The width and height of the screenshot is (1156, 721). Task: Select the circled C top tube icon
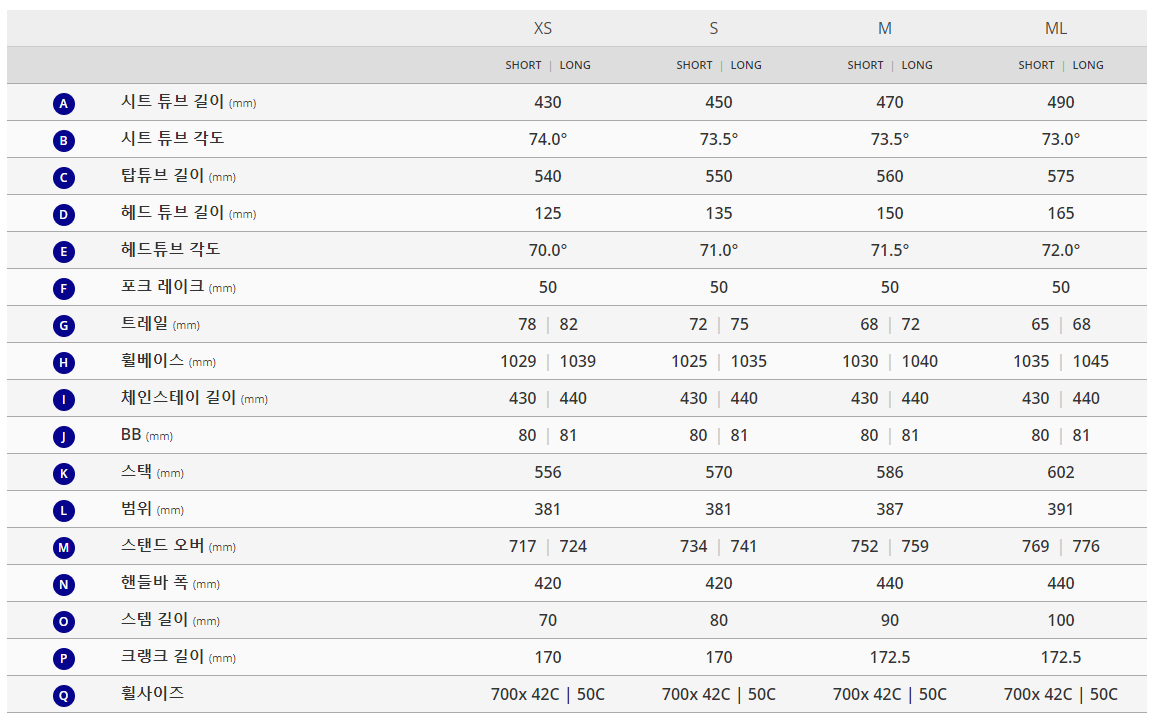[x=63, y=177]
